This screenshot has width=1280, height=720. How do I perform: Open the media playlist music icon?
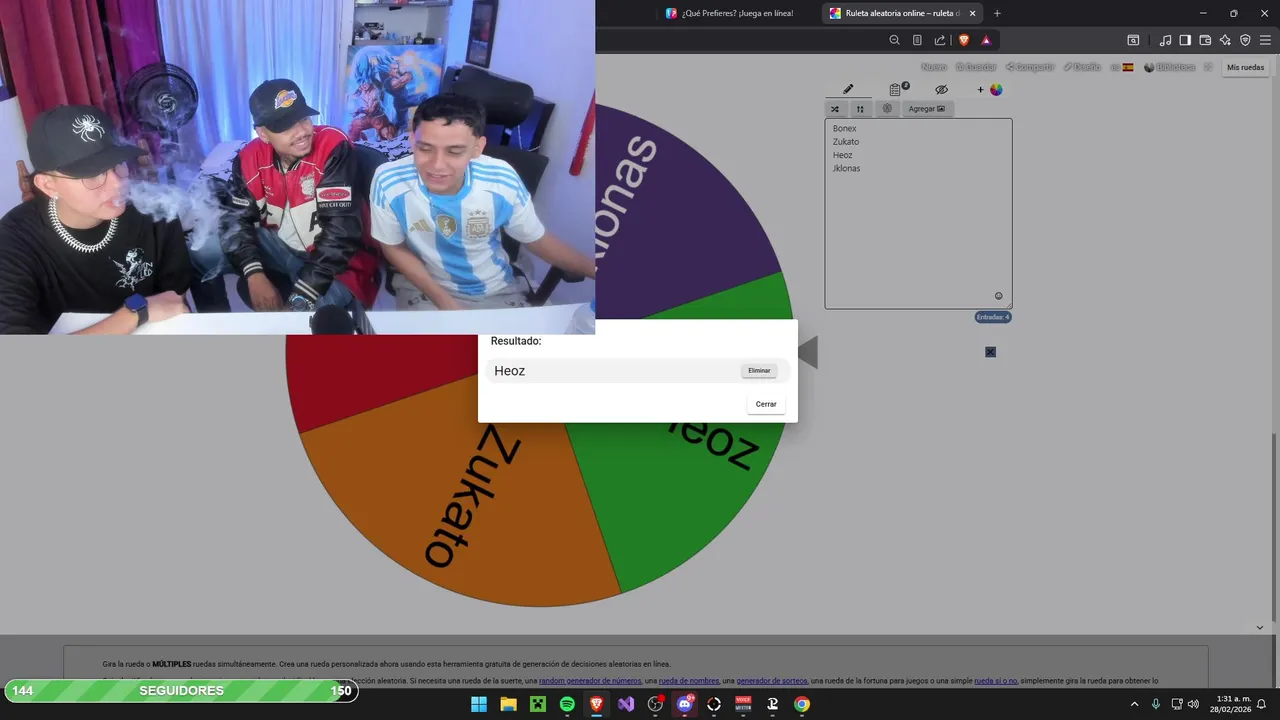(1165, 40)
